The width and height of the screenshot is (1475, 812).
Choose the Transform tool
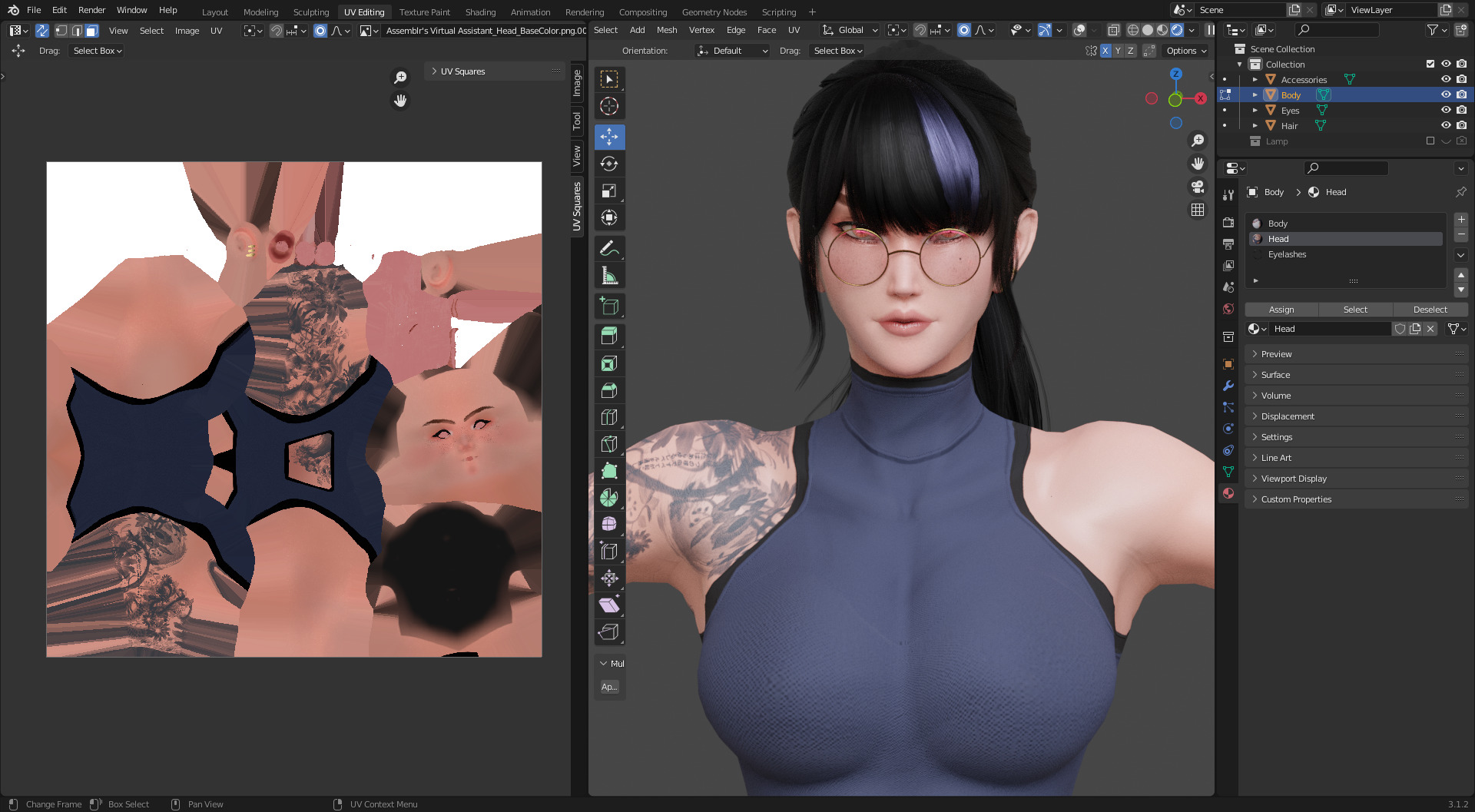(x=609, y=217)
